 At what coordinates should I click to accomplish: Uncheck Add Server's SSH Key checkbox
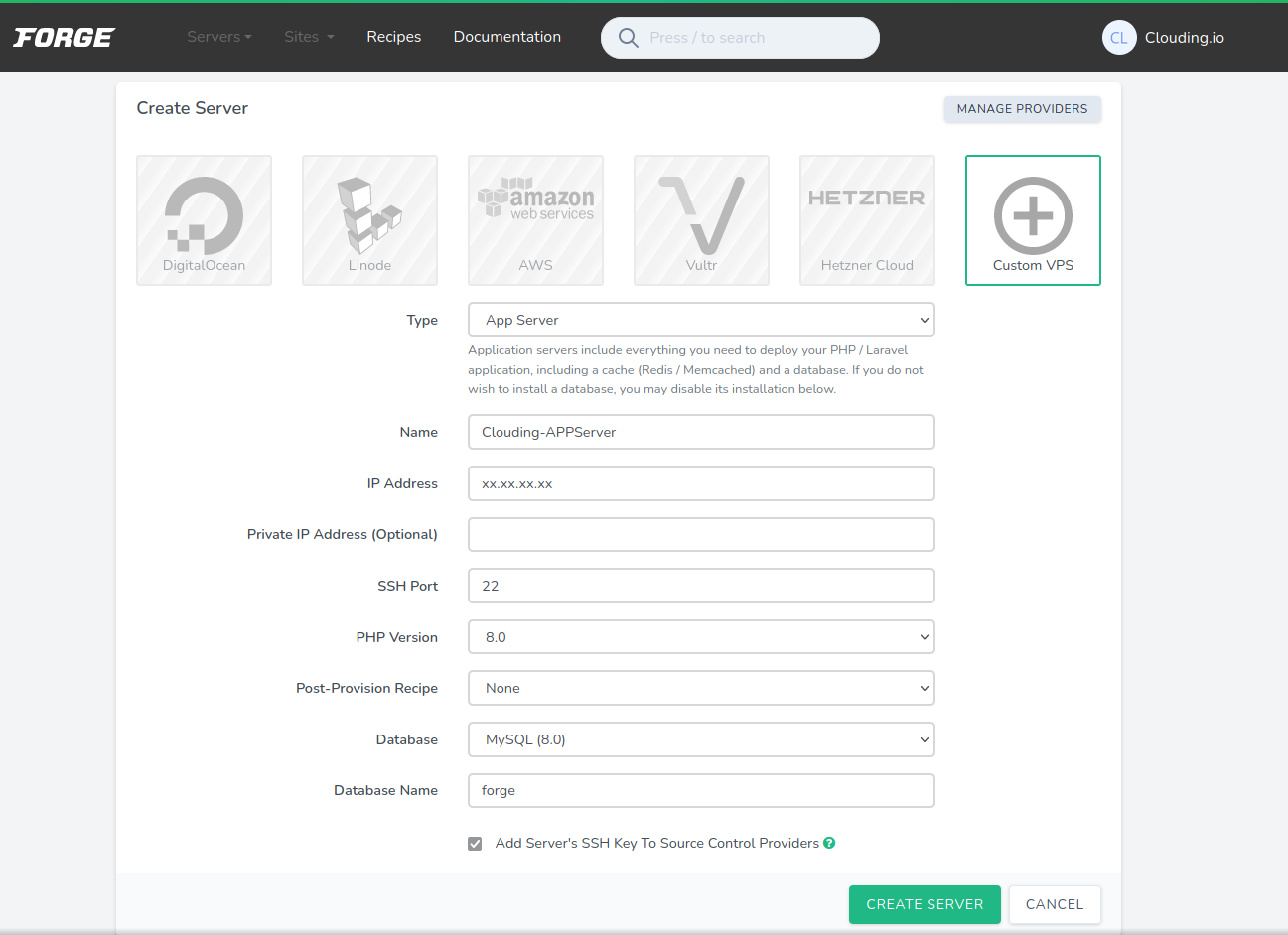coord(475,844)
